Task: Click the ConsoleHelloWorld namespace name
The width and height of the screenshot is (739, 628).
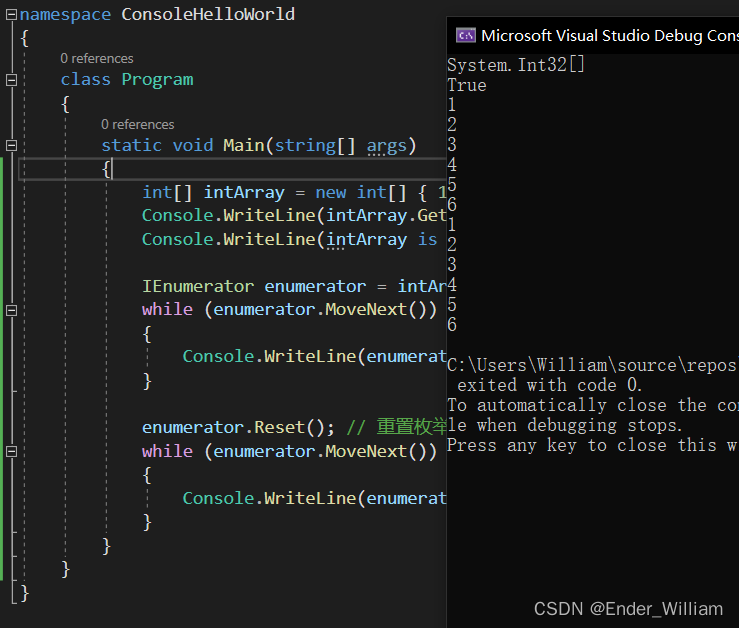Action: pyautogui.click(x=208, y=15)
